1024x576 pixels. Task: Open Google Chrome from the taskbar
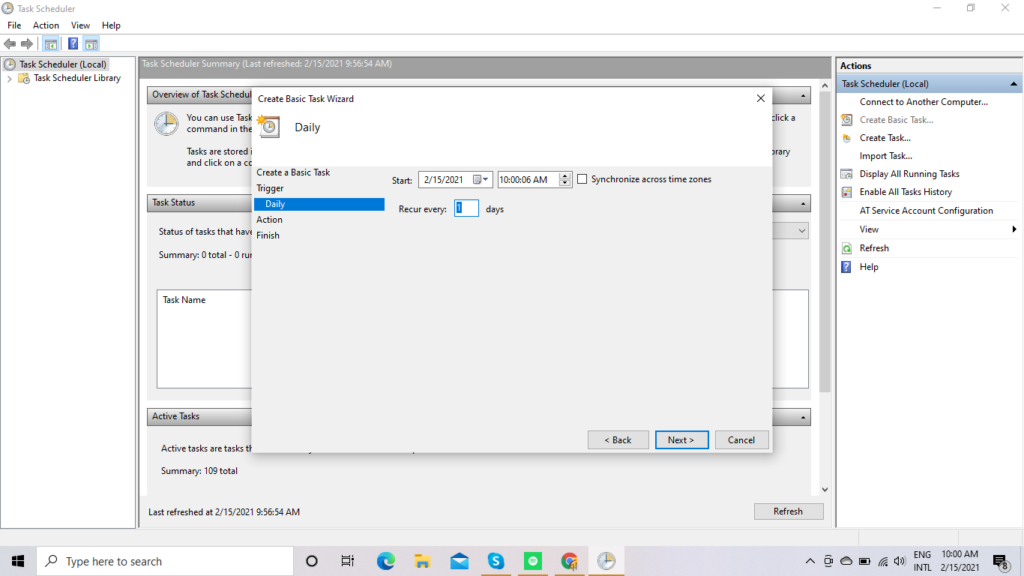coord(569,561)
